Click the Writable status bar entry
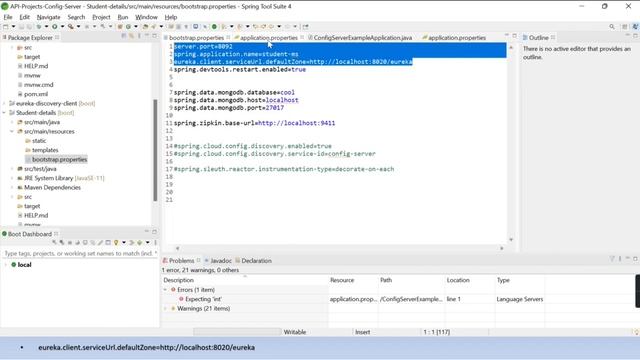 295,332
